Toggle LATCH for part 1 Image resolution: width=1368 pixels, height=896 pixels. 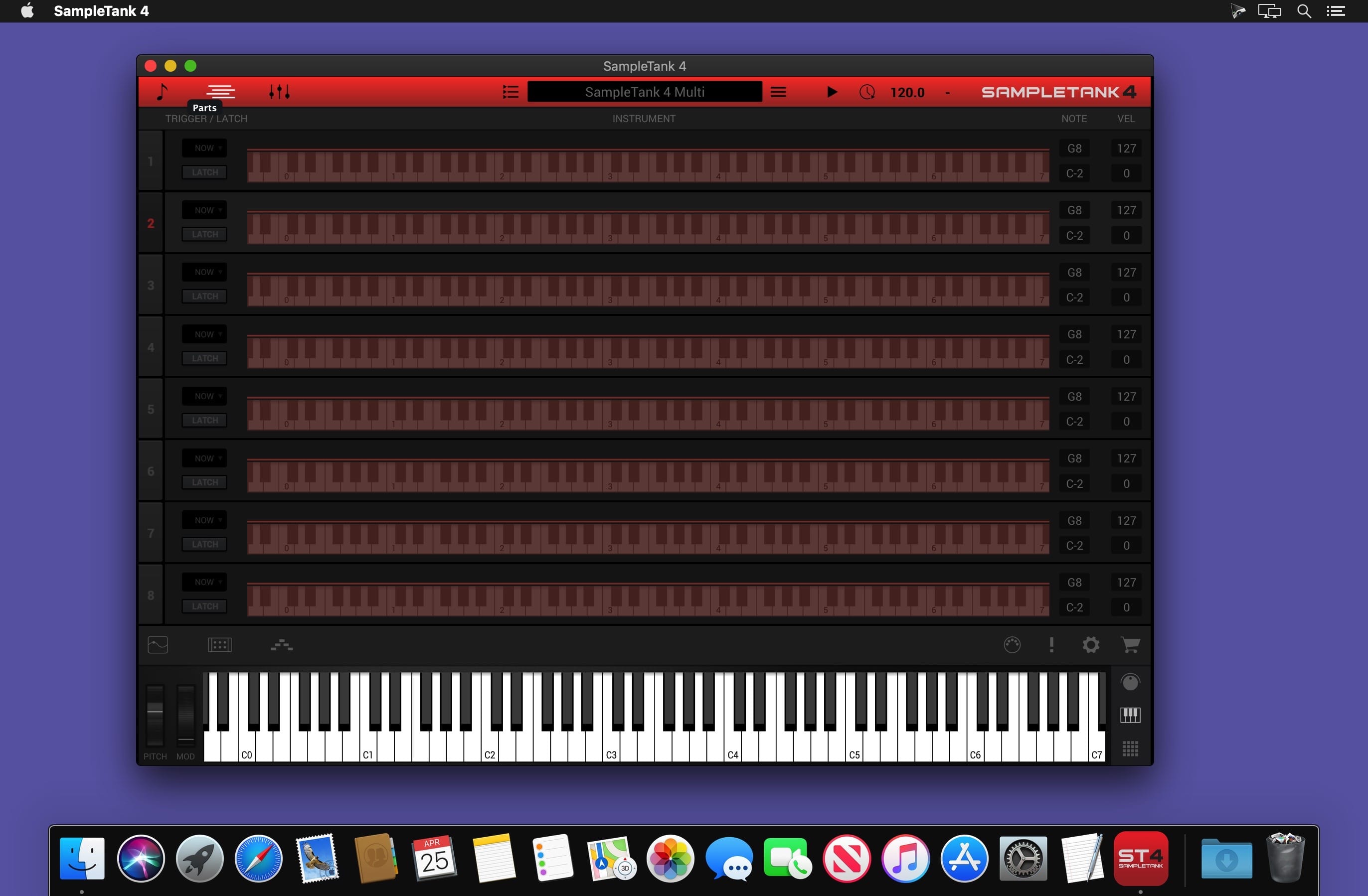(x=204, y=172)
